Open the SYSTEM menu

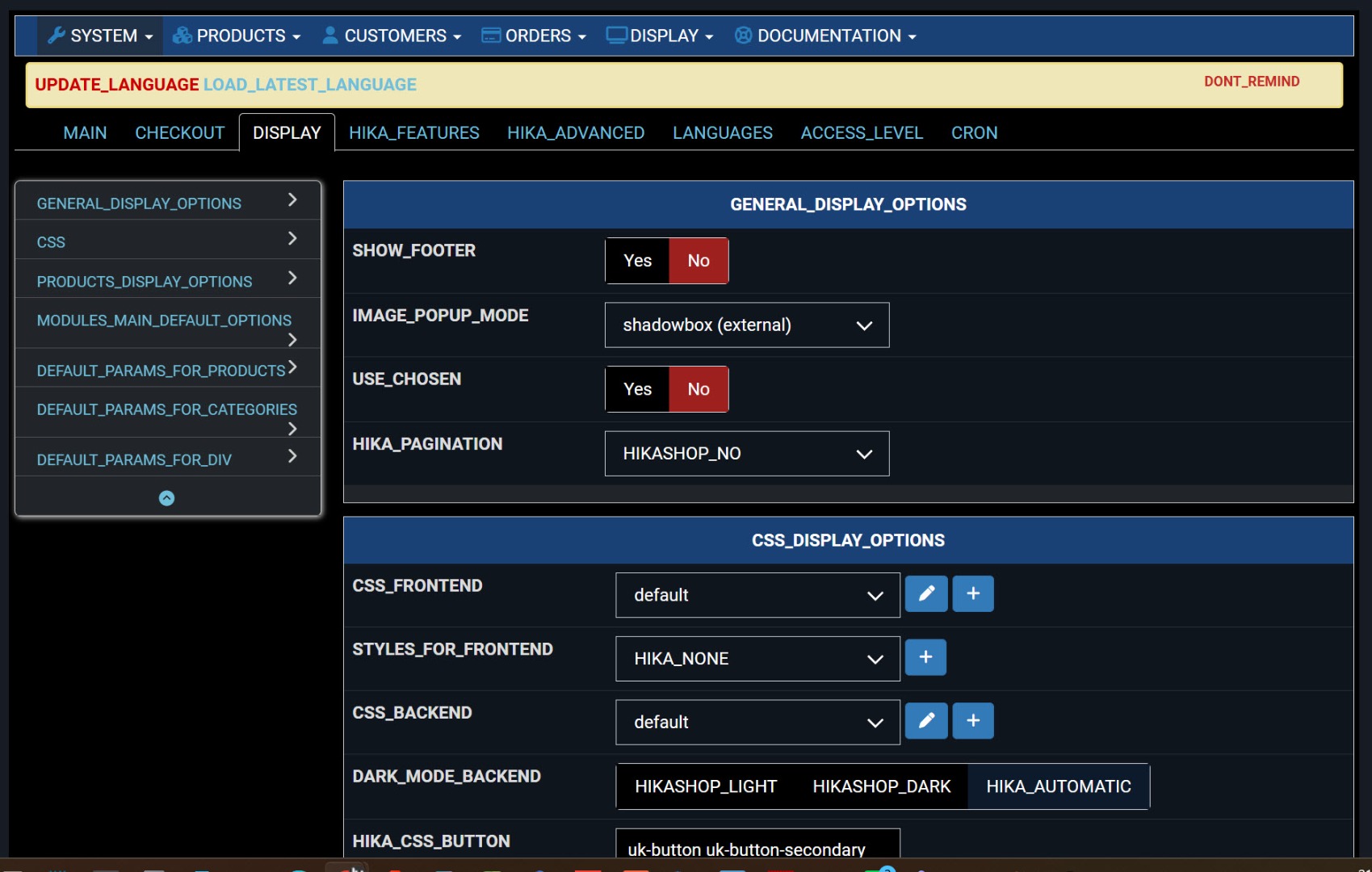(x=100, y=36)
